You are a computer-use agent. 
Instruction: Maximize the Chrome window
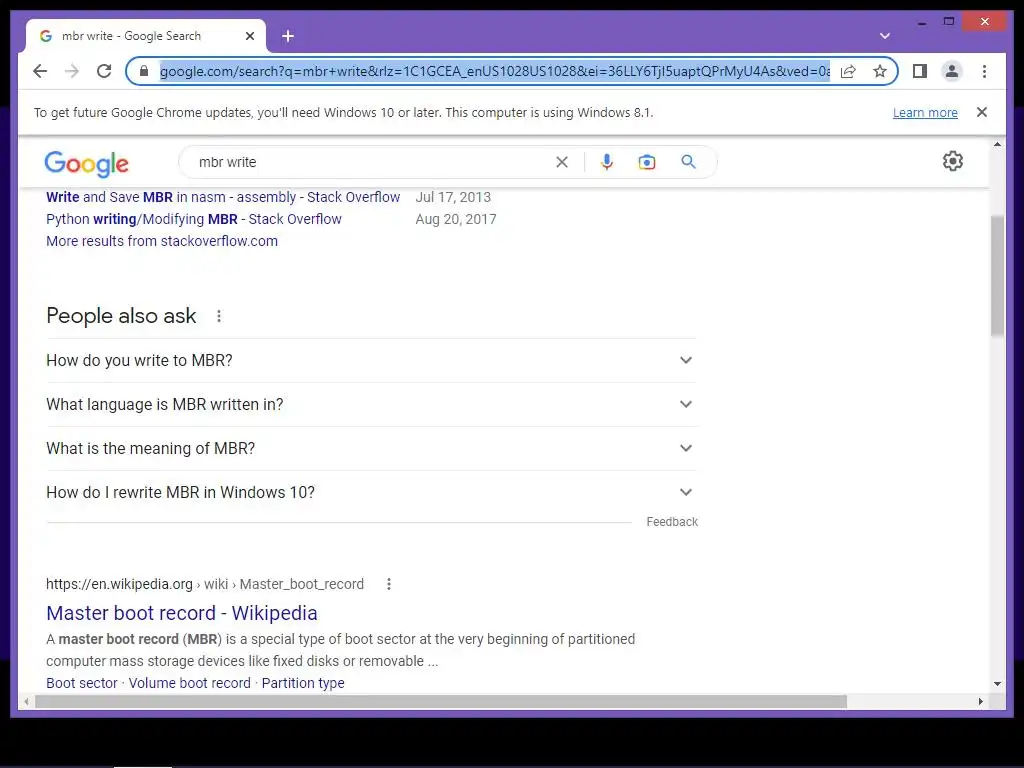(x=949, y=22)
